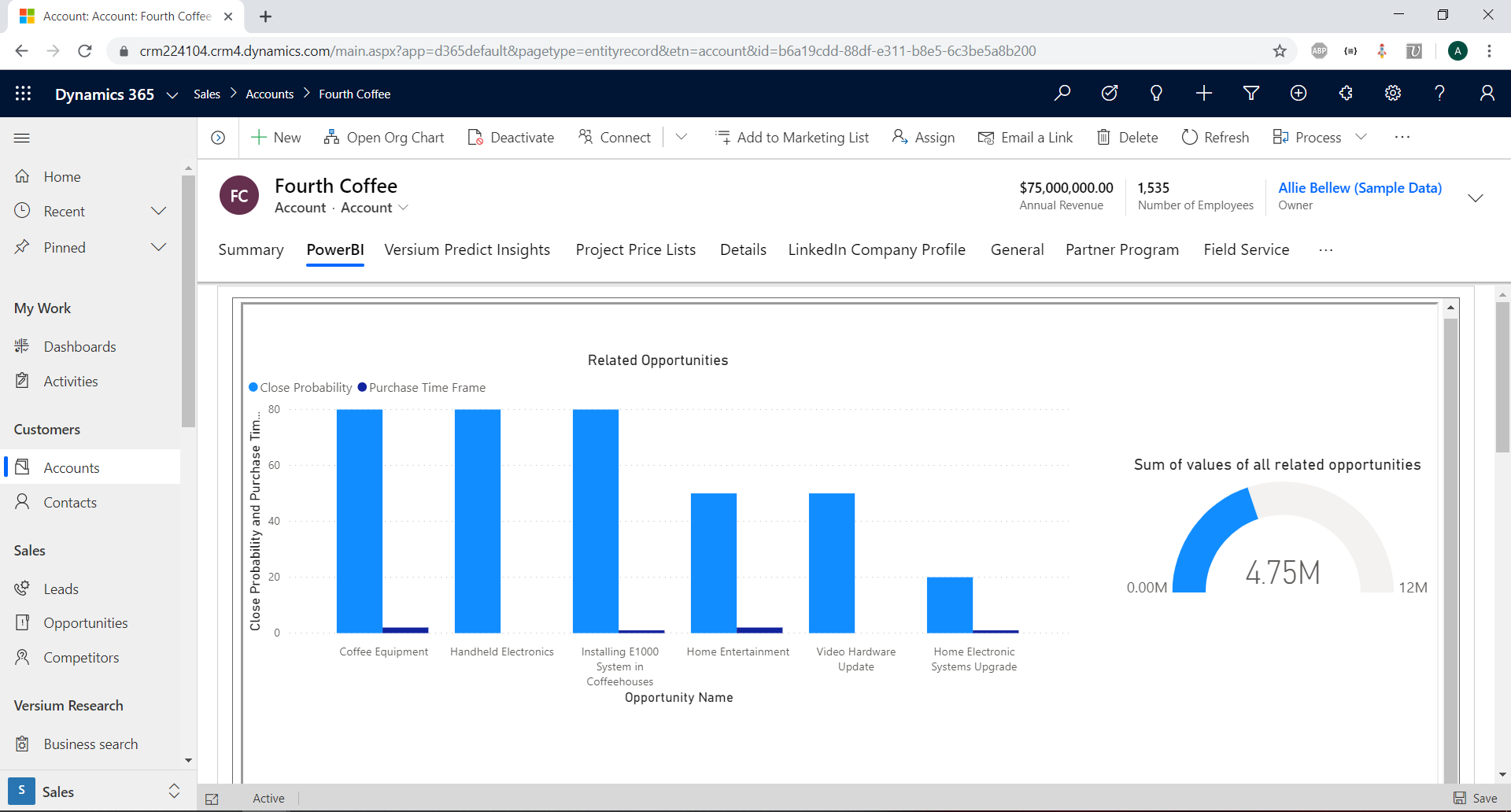Open the settings gear in Dynamics header
This screenshot has width=1511, height=812.
click(1393, 94)
